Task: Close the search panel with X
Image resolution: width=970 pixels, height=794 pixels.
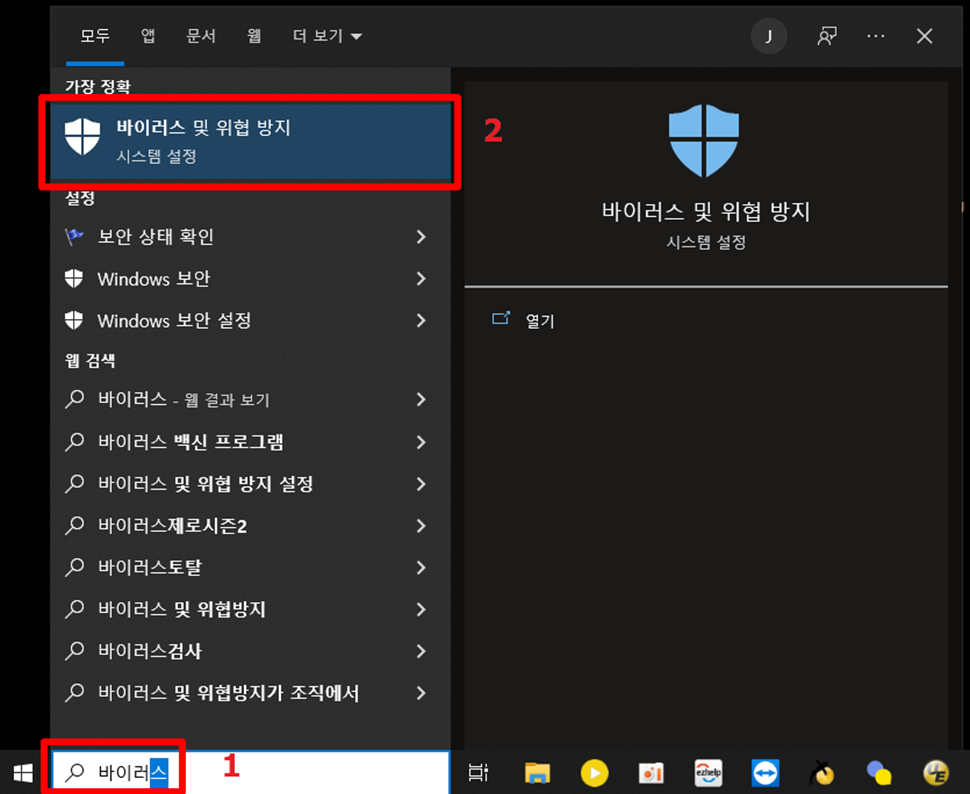Action: tap(924, 36)
